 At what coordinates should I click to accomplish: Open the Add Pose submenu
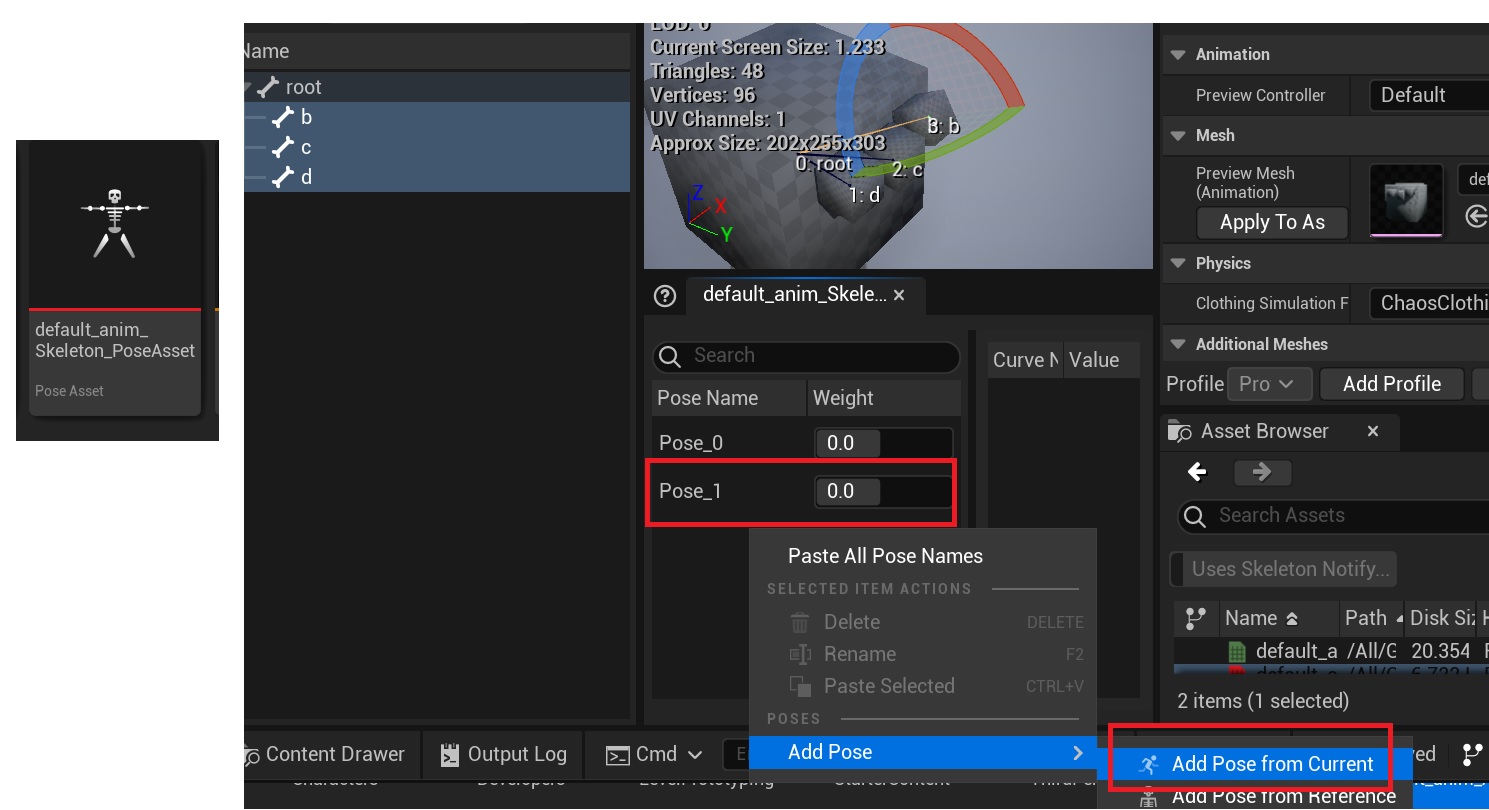click(923, 752)
